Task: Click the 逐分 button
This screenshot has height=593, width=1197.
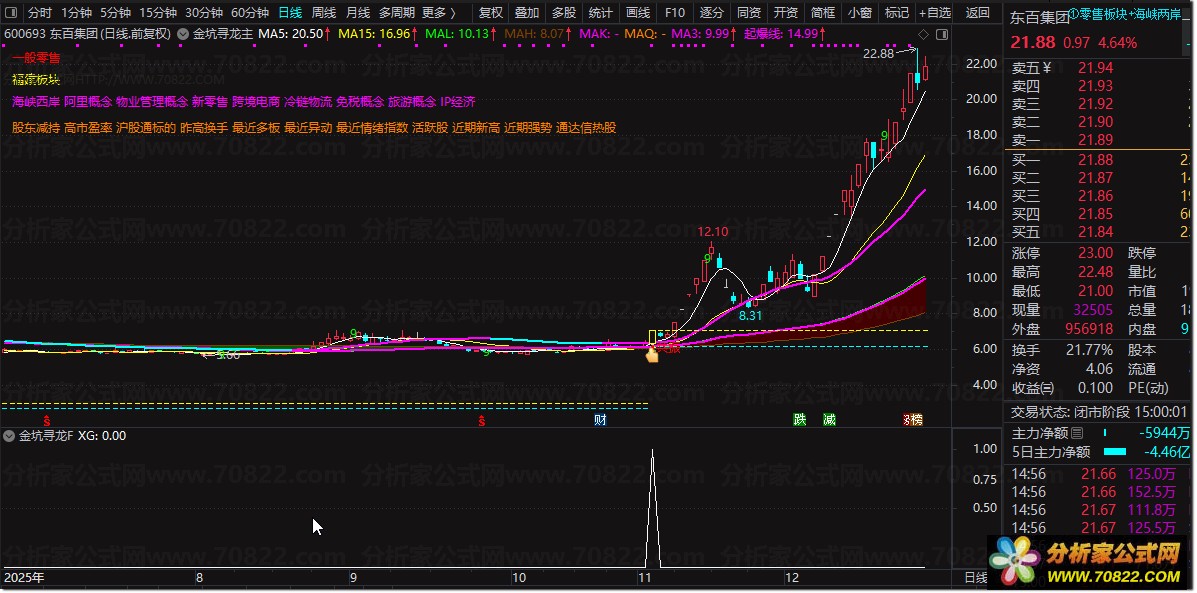Action: pyautogui.click(x=712, y=12)
